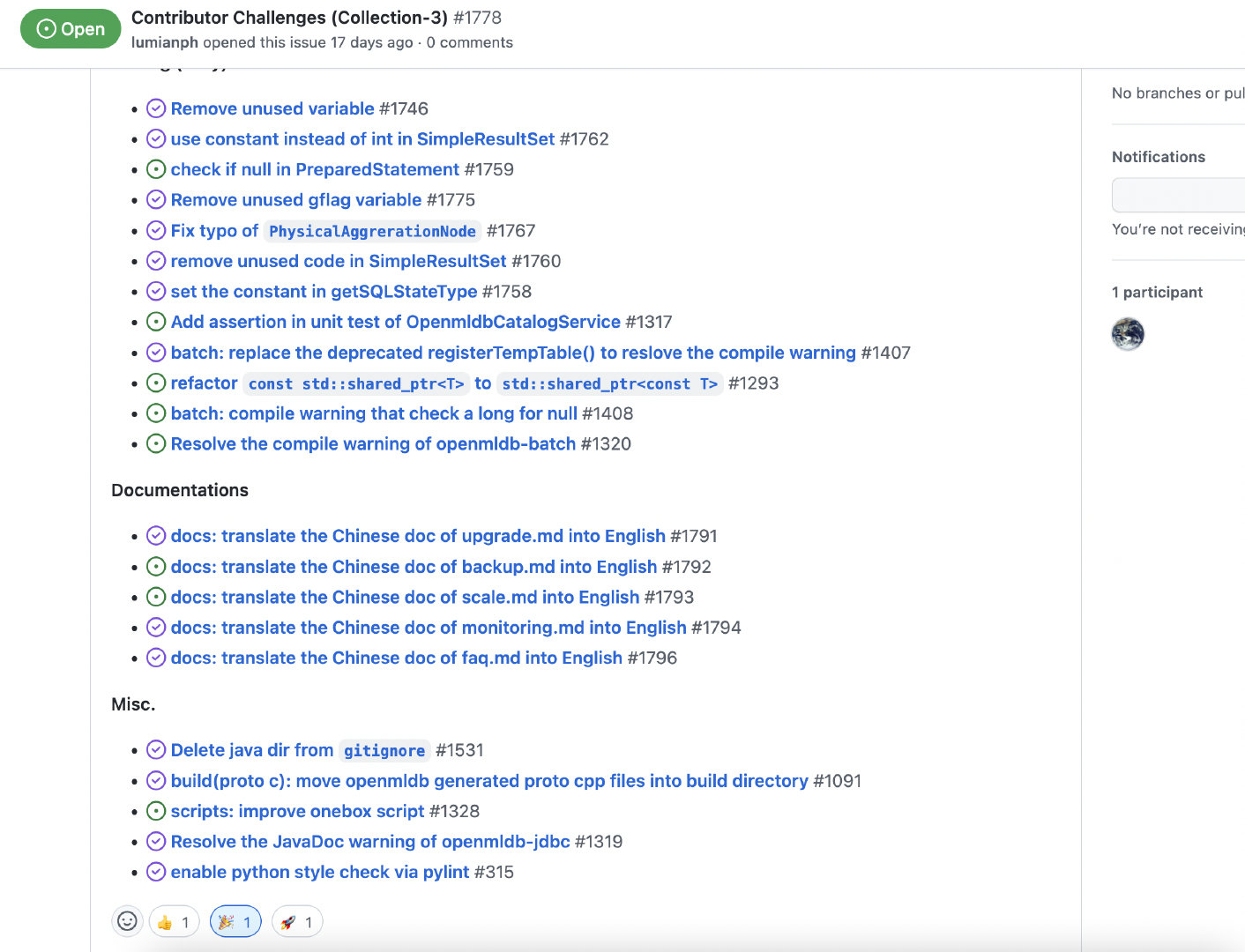Open 'use constant instead of int in SimpleResultSet'
Image resolution: width=1245 pixels, height=952 pixels.
pyautogui.click(x=362, y=139)
